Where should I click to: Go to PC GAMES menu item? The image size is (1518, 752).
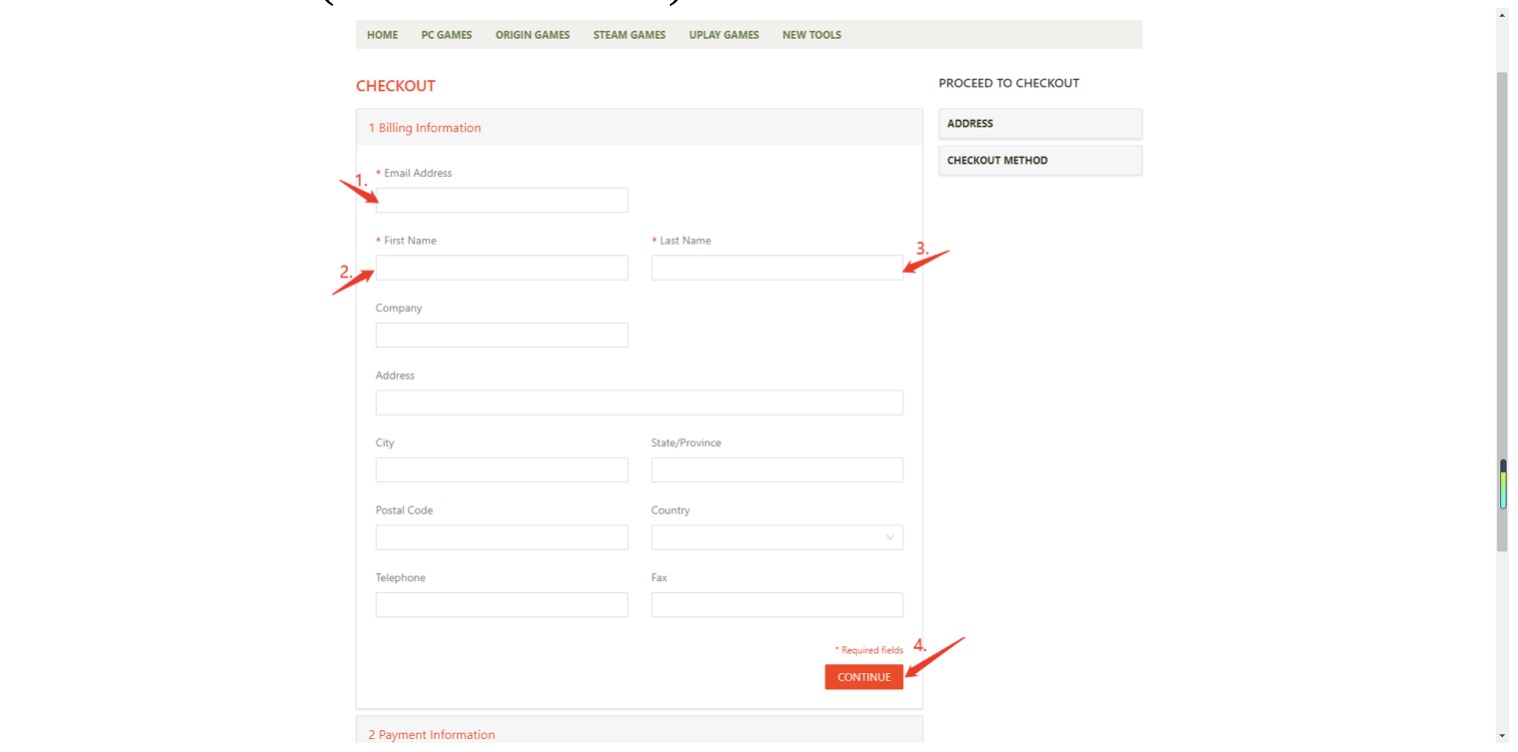tap(446, 35)
